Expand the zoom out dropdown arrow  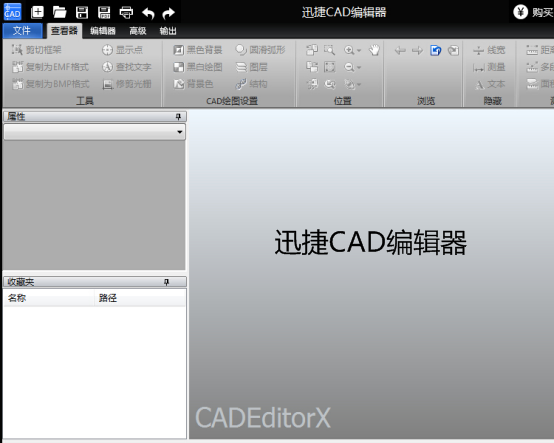pyautogui.click(x=359, y=67)
